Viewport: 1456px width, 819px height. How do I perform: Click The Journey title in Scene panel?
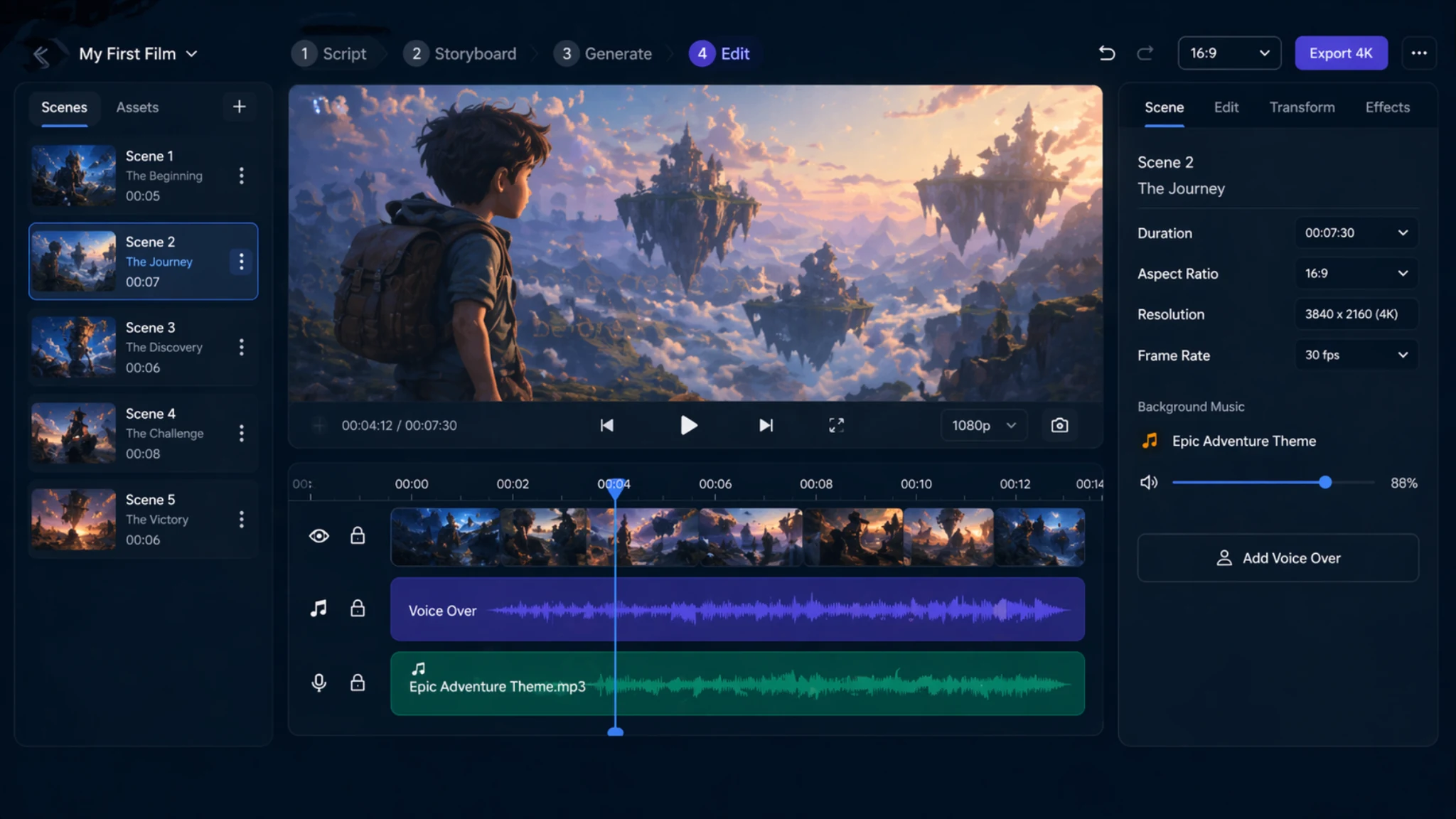coord(1181,188)
